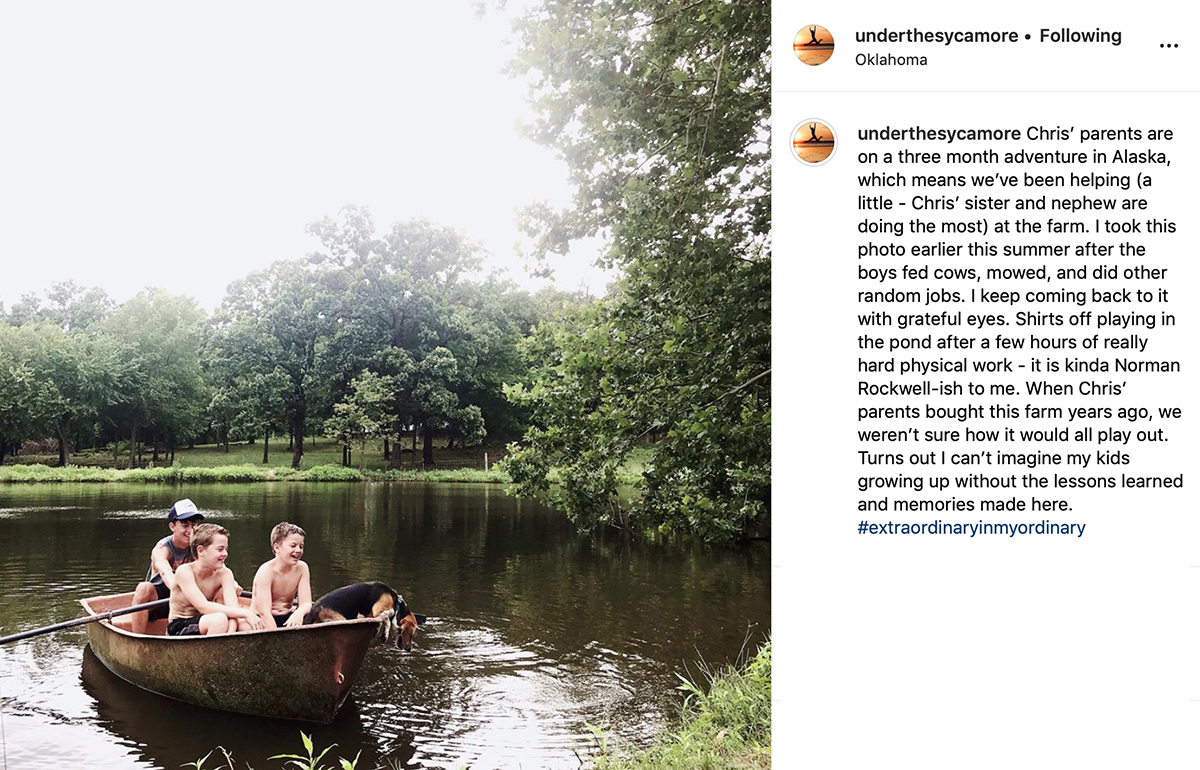
Task: Click the avatar beside the caption text
Action: pos(813,143)
